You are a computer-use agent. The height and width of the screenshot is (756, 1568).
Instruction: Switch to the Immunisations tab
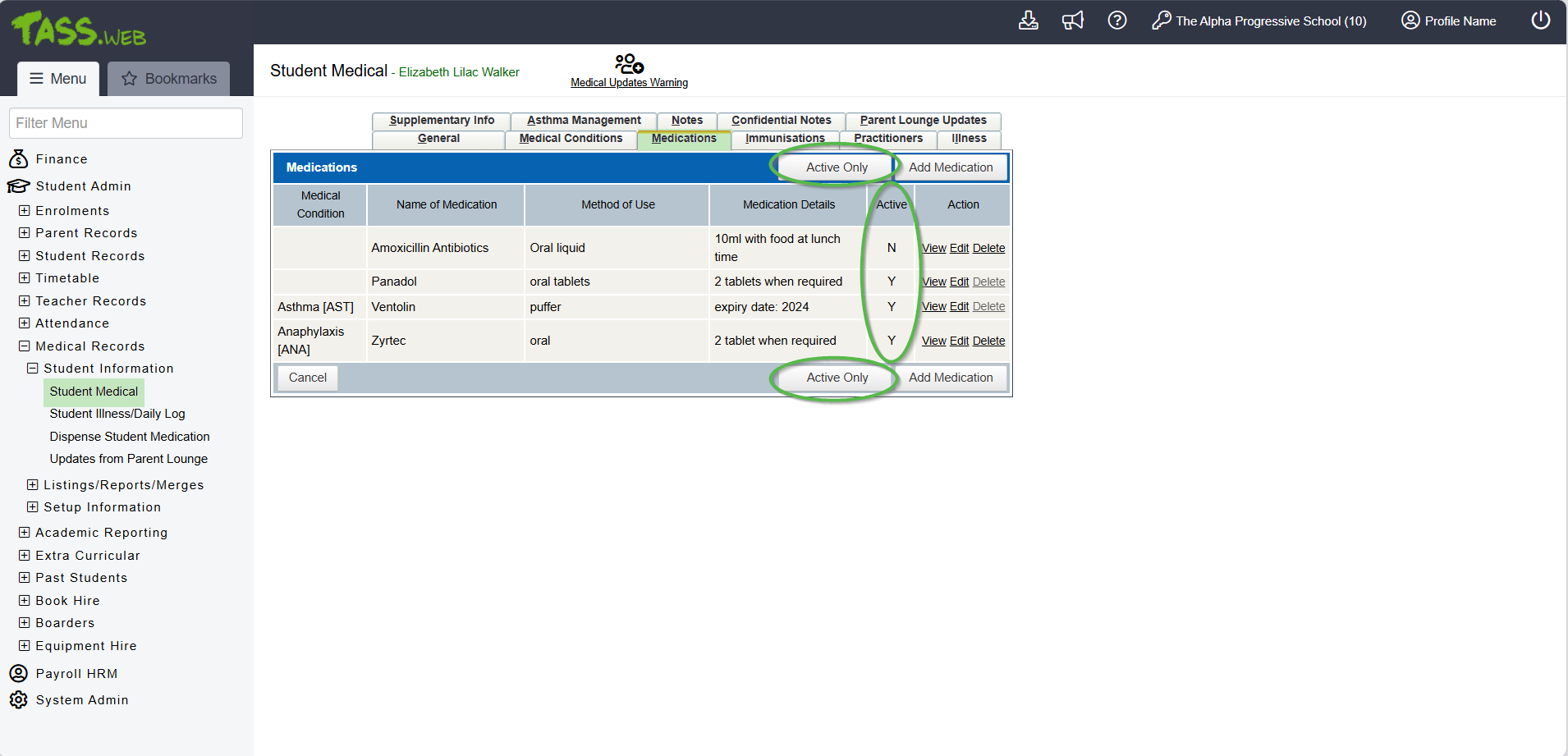pyautogui.click(x=784, y=139)
